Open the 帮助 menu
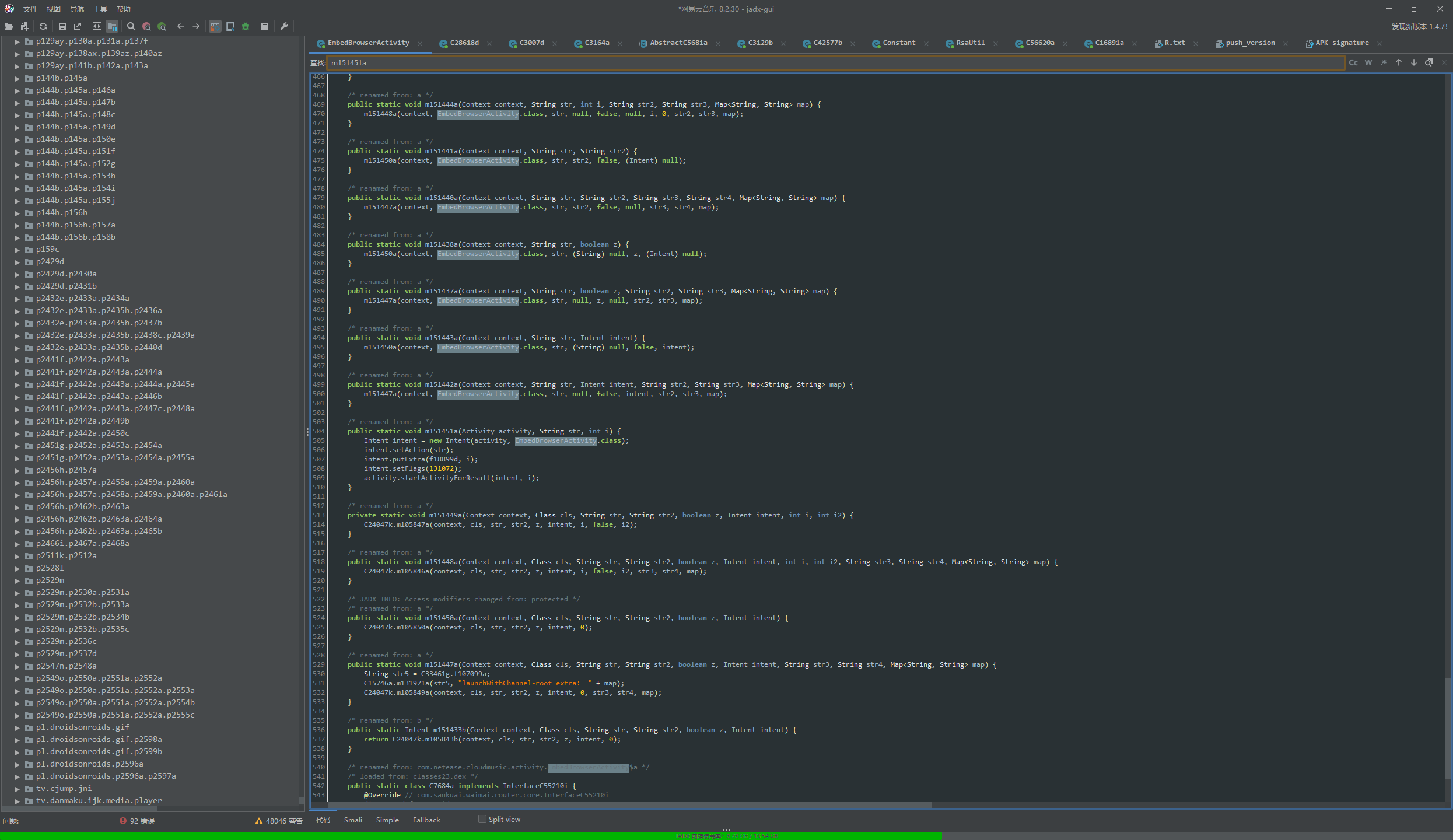The image size is (1453, 840). point(124,9)
